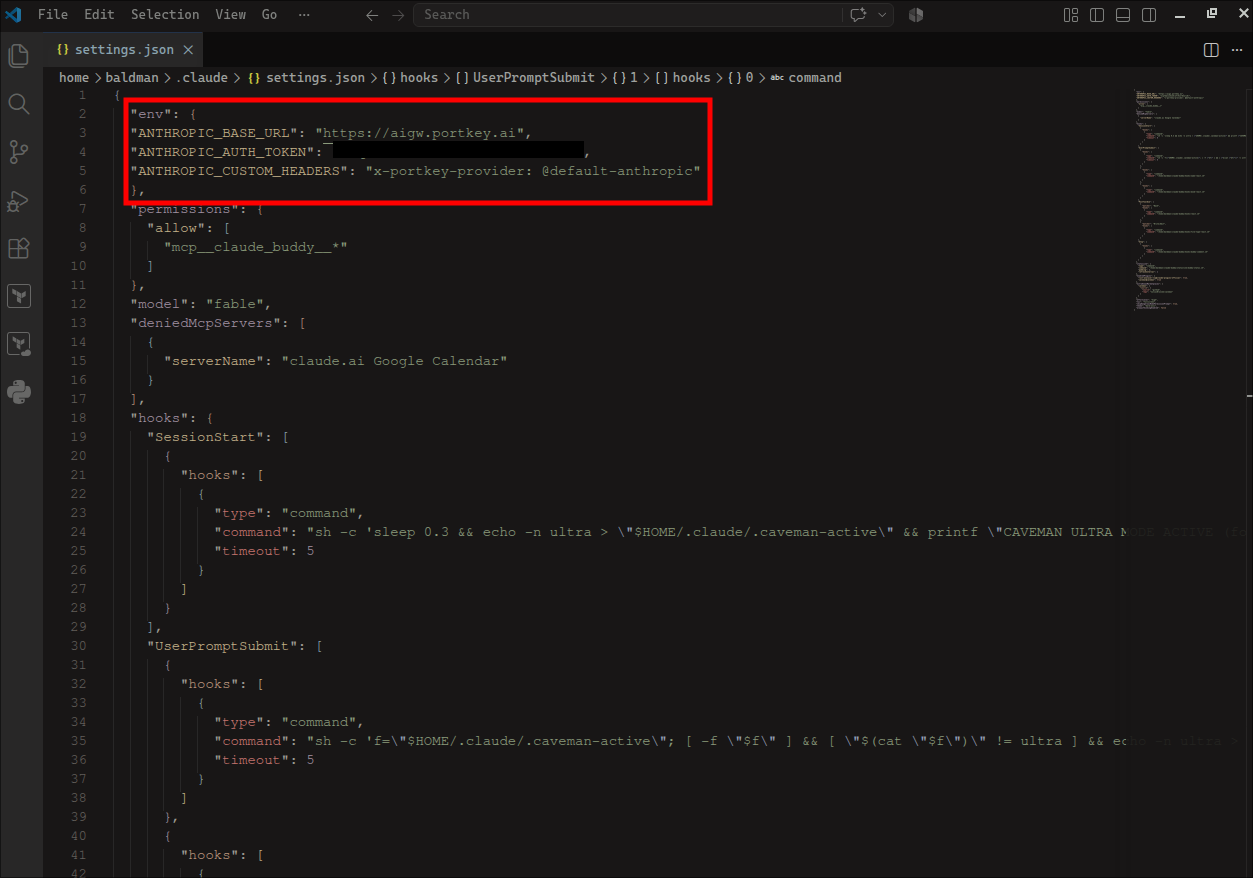Open the Python view in activity bar
This screenshot has width=1253, height=878.
coord(19,392)
